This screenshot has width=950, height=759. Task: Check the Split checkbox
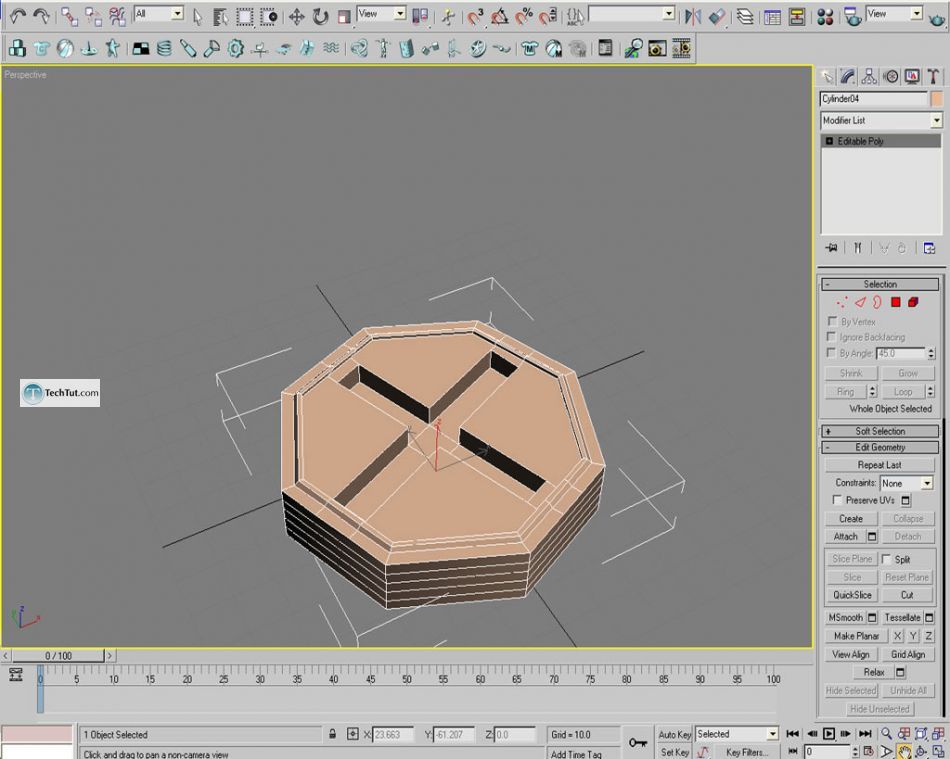(x=886, y=558)
